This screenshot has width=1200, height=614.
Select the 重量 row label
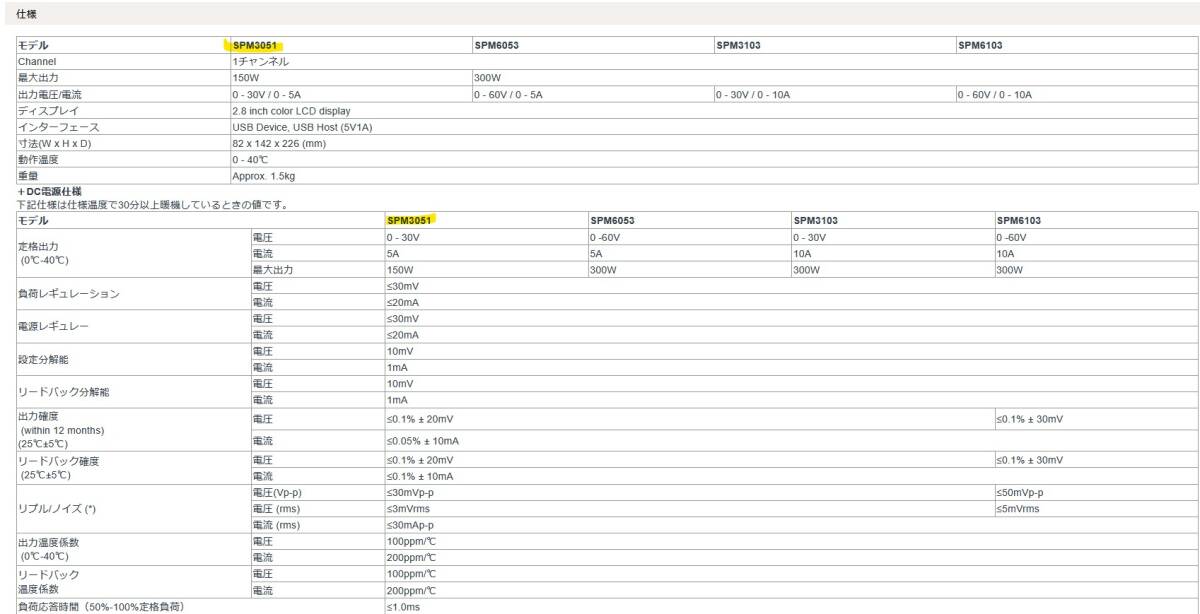[28, 176]
